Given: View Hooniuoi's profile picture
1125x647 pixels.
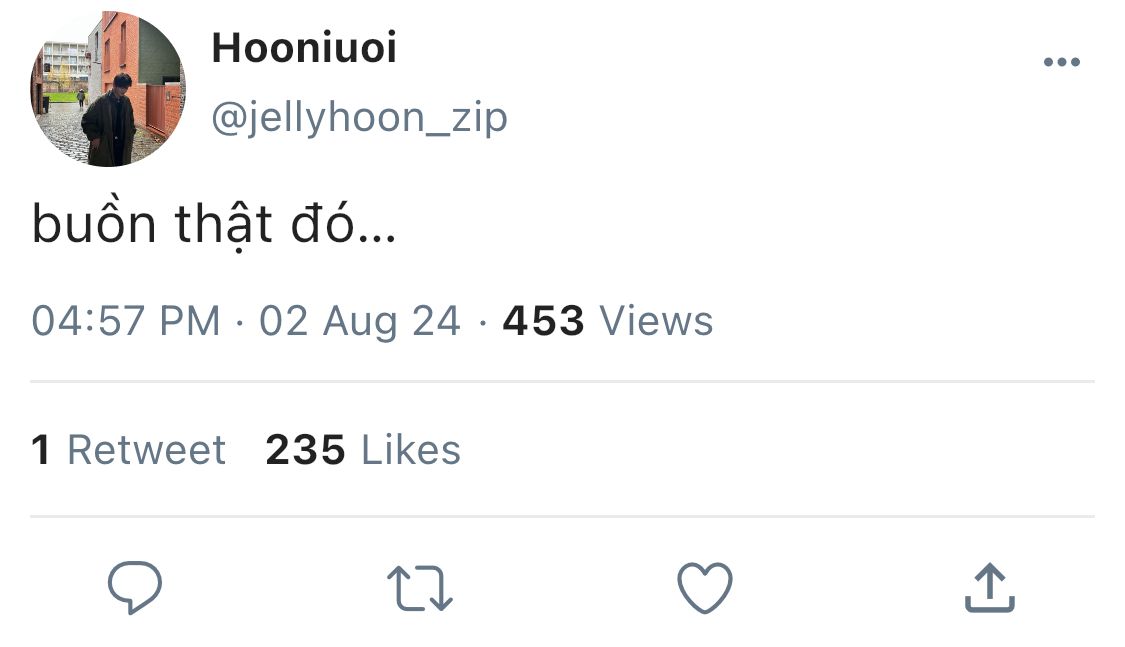Looking at the screenshot, I should pyautogui.click(x=108, y=89).
